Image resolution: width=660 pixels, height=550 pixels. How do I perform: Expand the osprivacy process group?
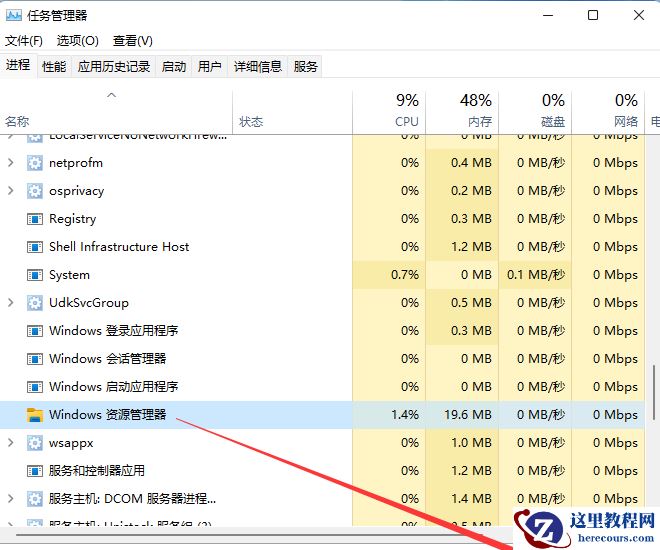pos(11,191)
